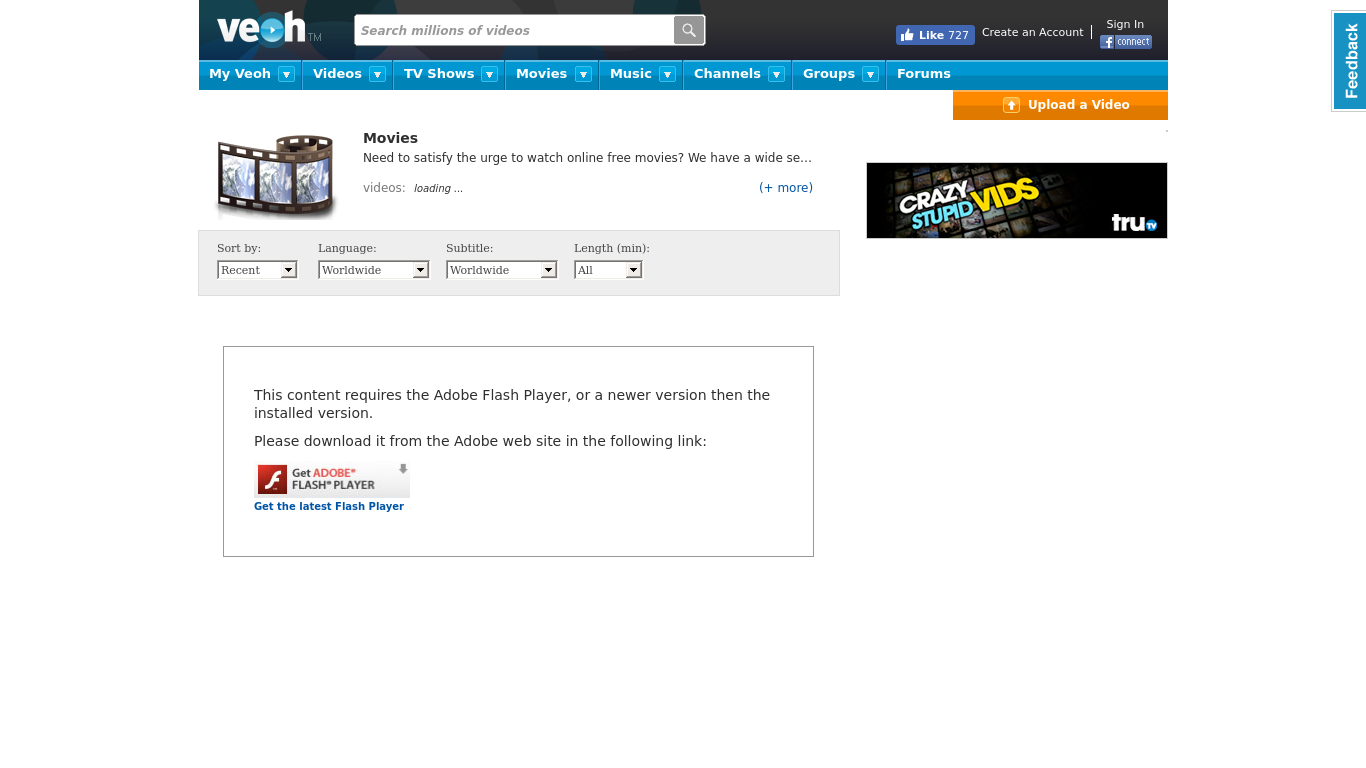Expand the Channels menu arrow
This screenshot has height=768, width=1366.
tap(776, 74)
